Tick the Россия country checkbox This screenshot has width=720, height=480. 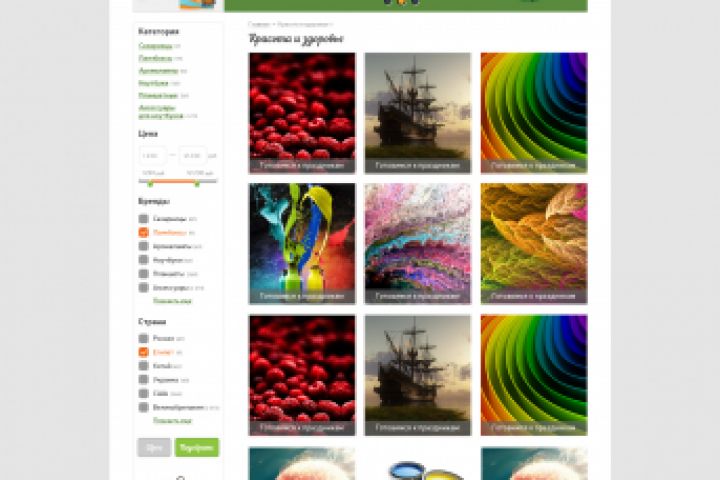143,338
